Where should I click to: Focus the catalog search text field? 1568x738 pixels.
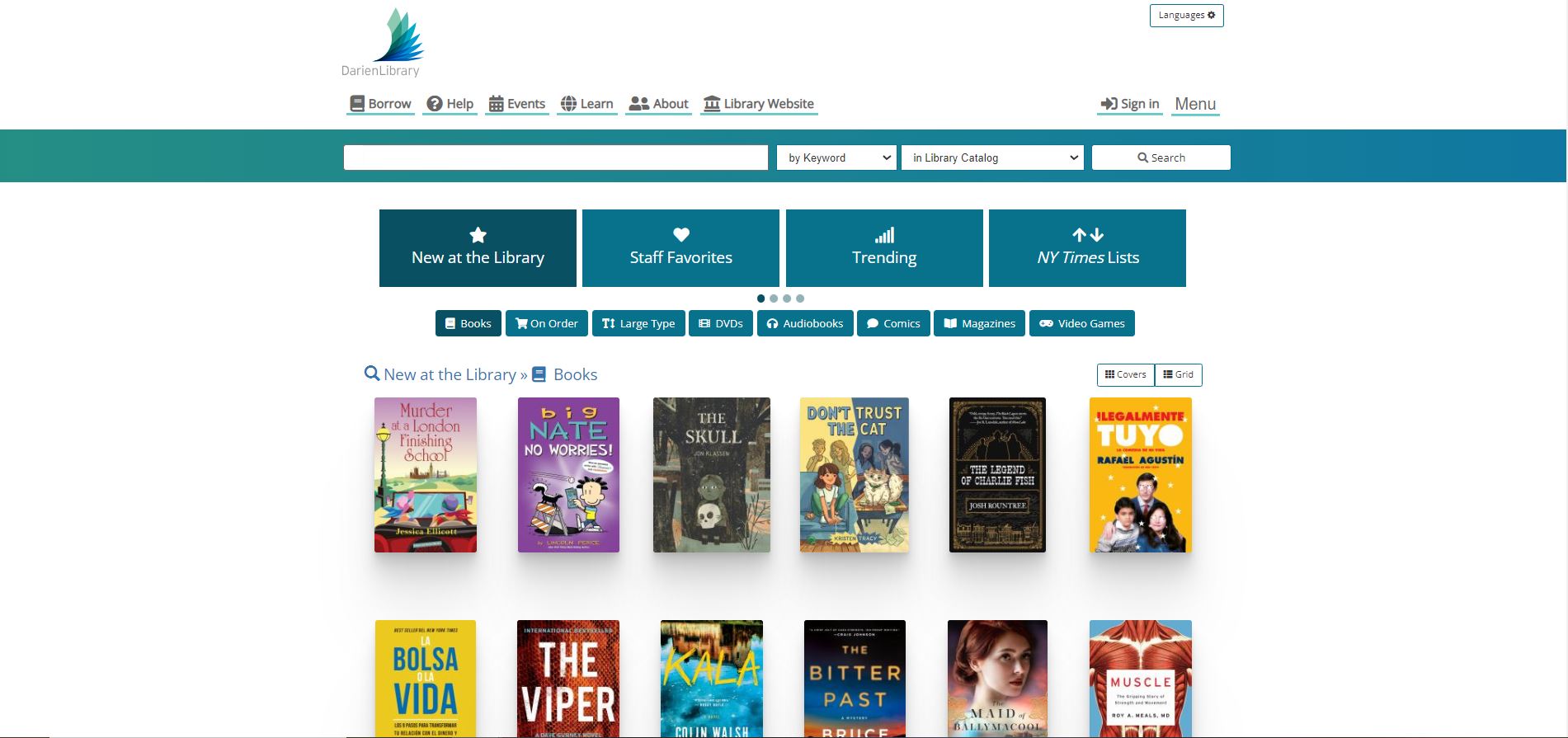coord(556,157)
